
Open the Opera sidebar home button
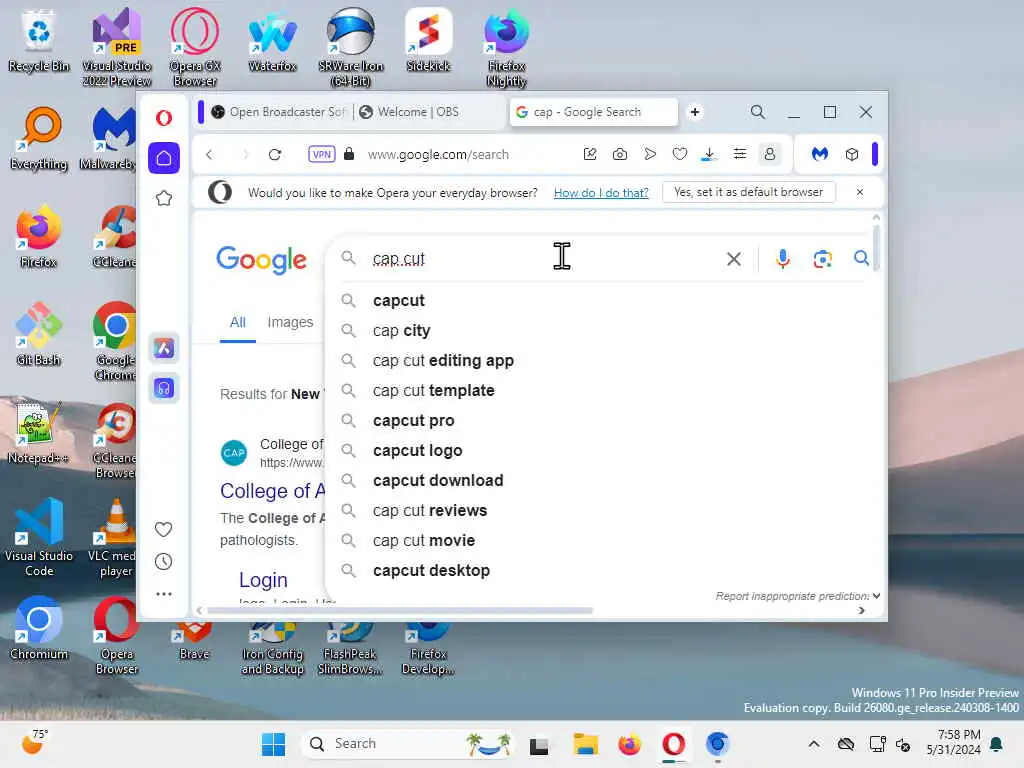[164, 158]
